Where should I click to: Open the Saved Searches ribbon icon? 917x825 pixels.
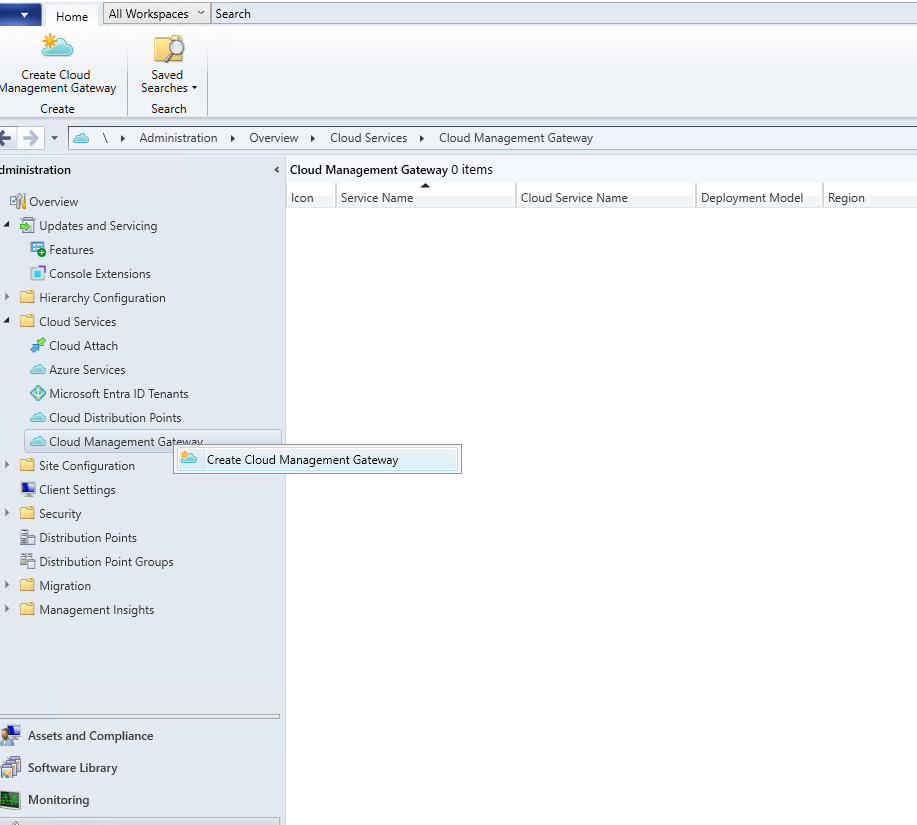tap(168, 48)
